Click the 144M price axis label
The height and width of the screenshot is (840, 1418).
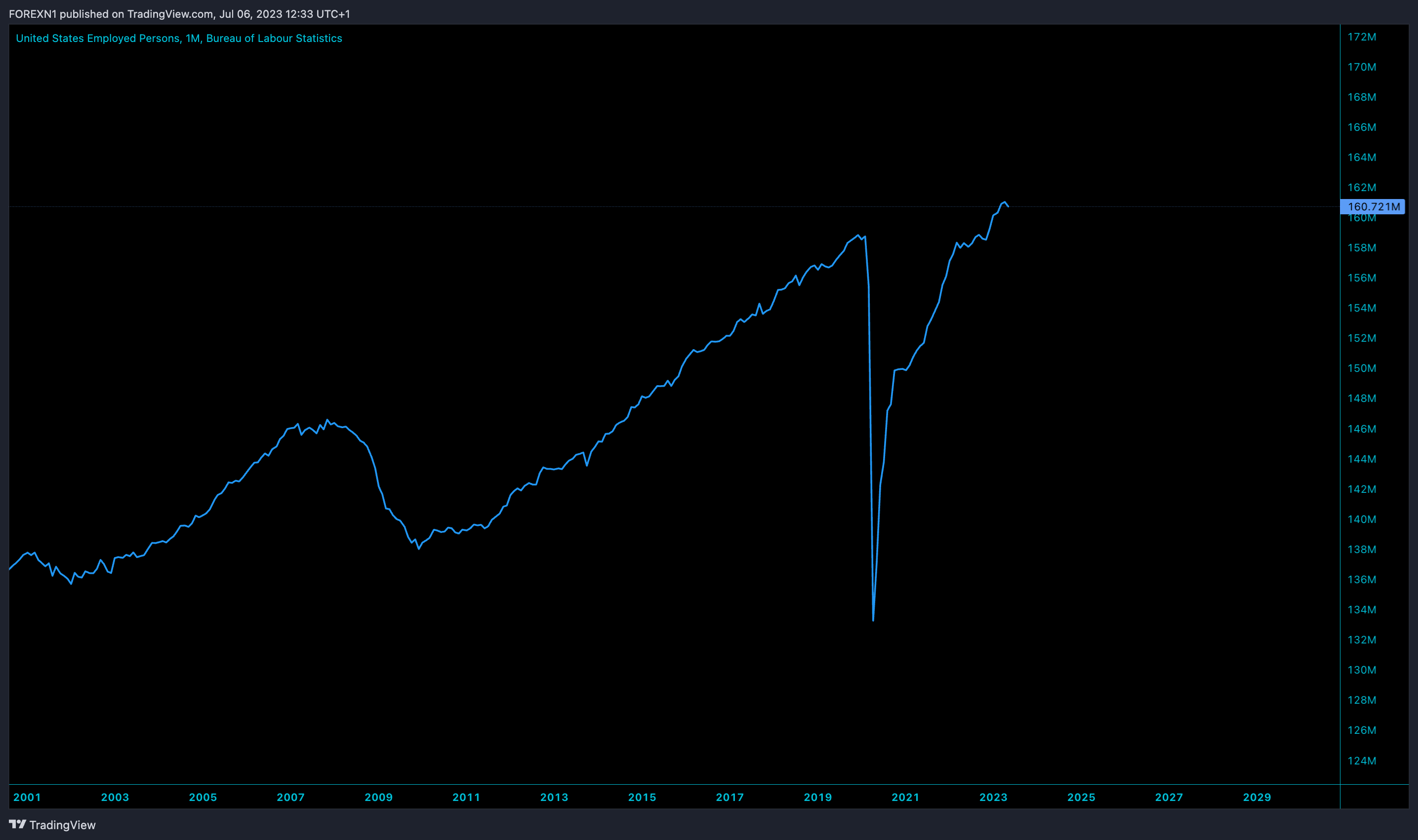[1362, 458]
